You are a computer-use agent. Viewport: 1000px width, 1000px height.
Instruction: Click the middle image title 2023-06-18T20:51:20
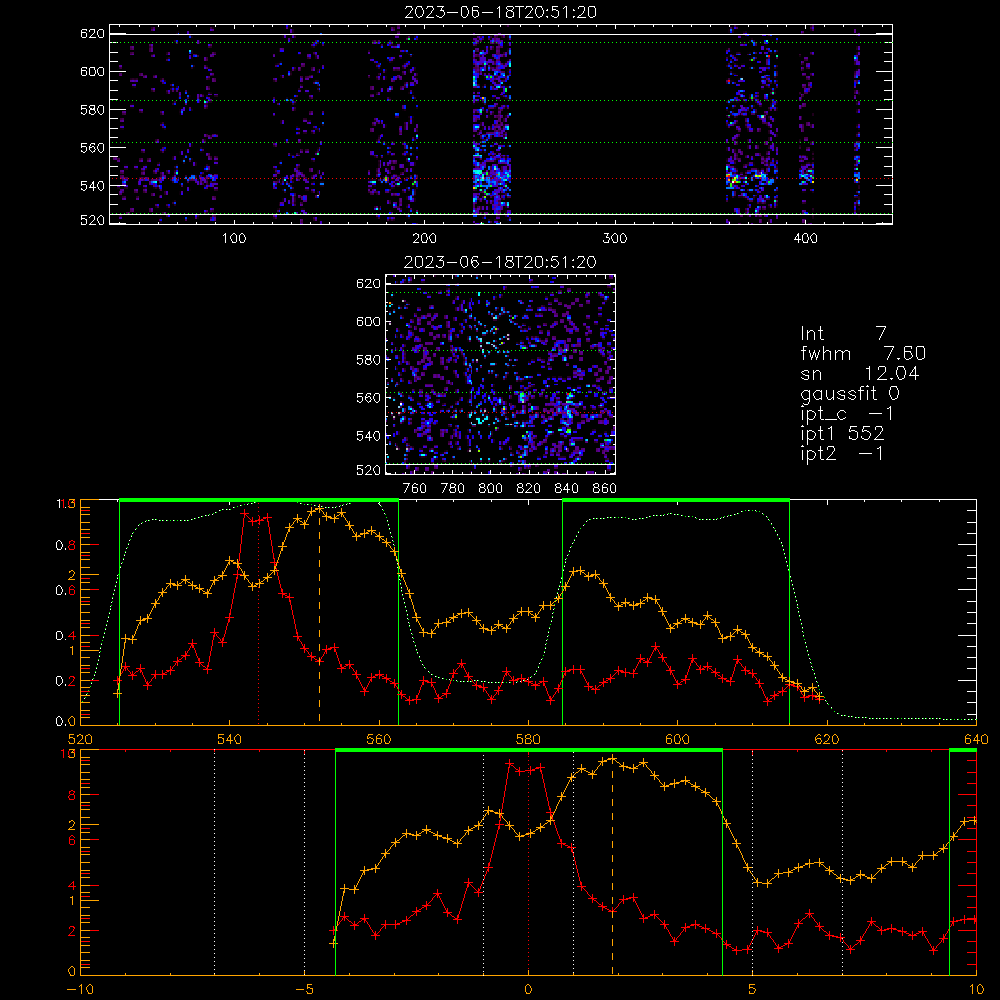(501, 262)
